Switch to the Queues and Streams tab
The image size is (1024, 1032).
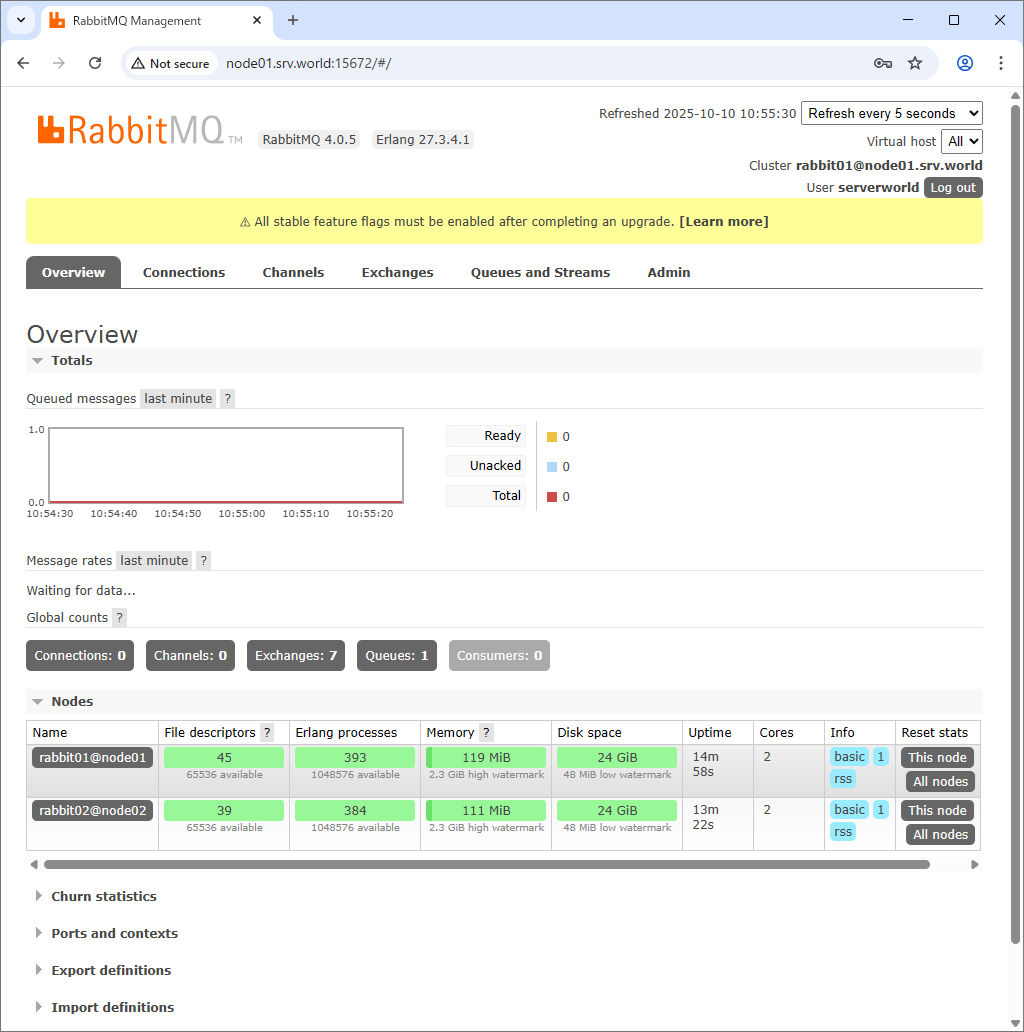[x=540, y=273]
